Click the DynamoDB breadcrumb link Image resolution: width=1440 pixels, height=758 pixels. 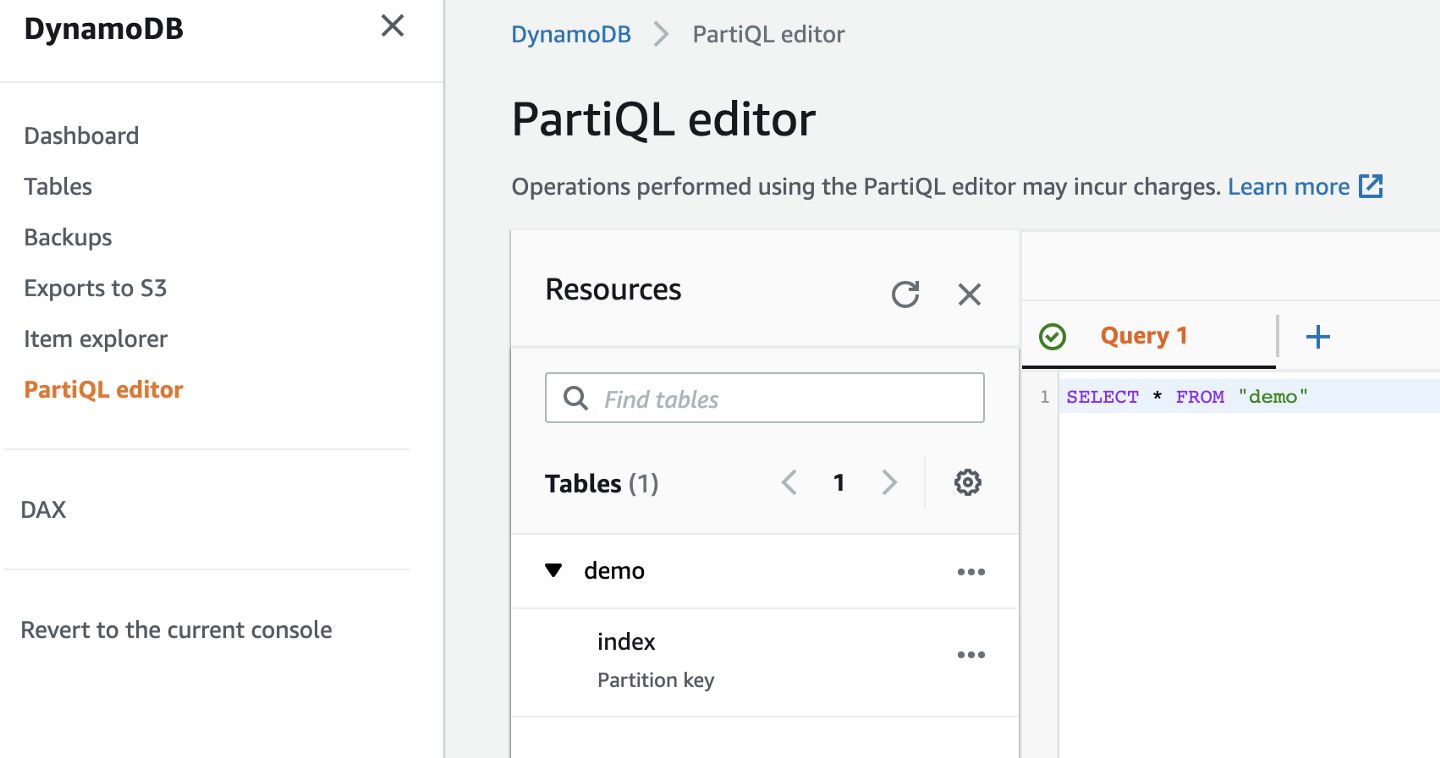point(571,34)
